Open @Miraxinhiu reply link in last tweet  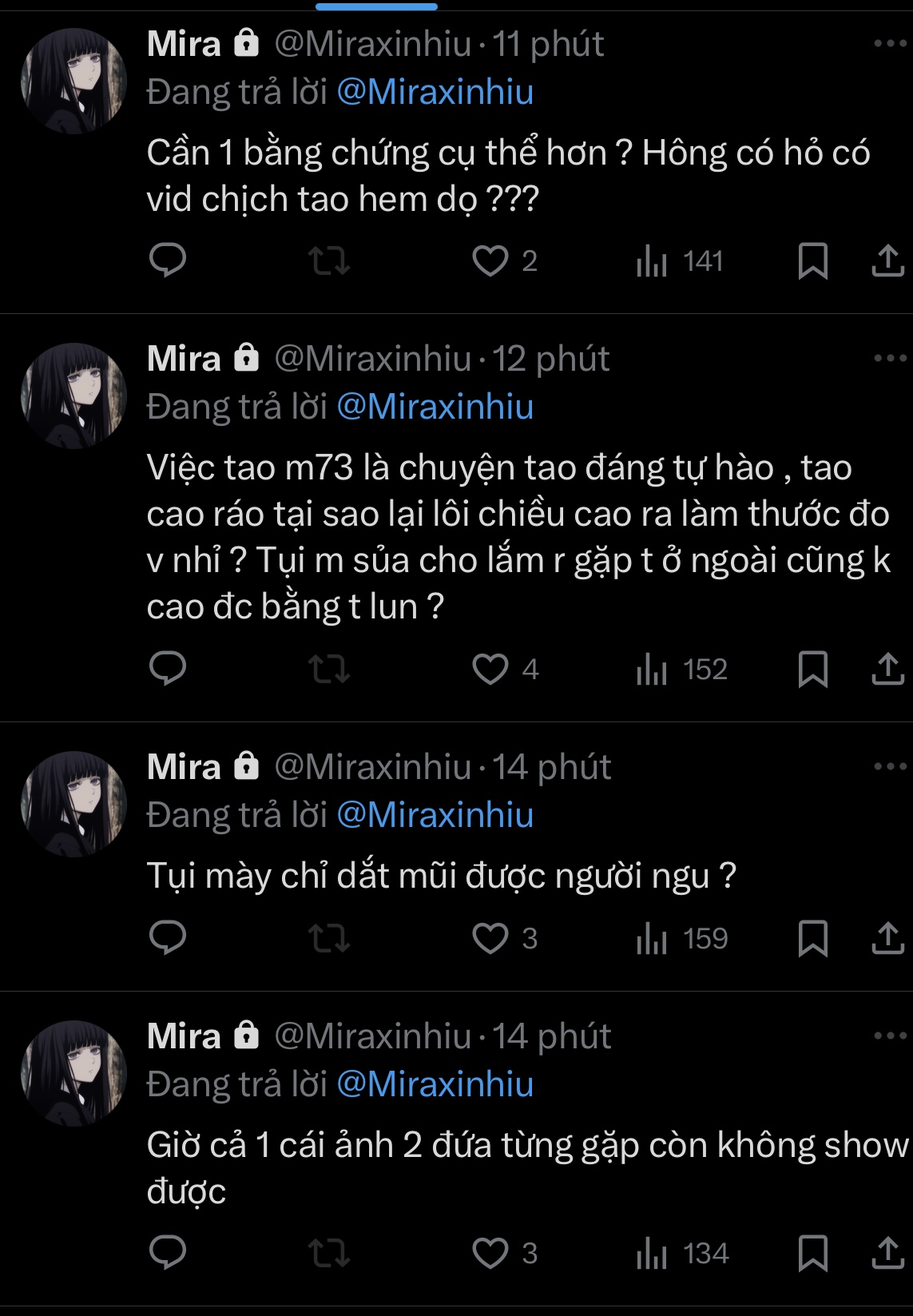click(435, 1084)
